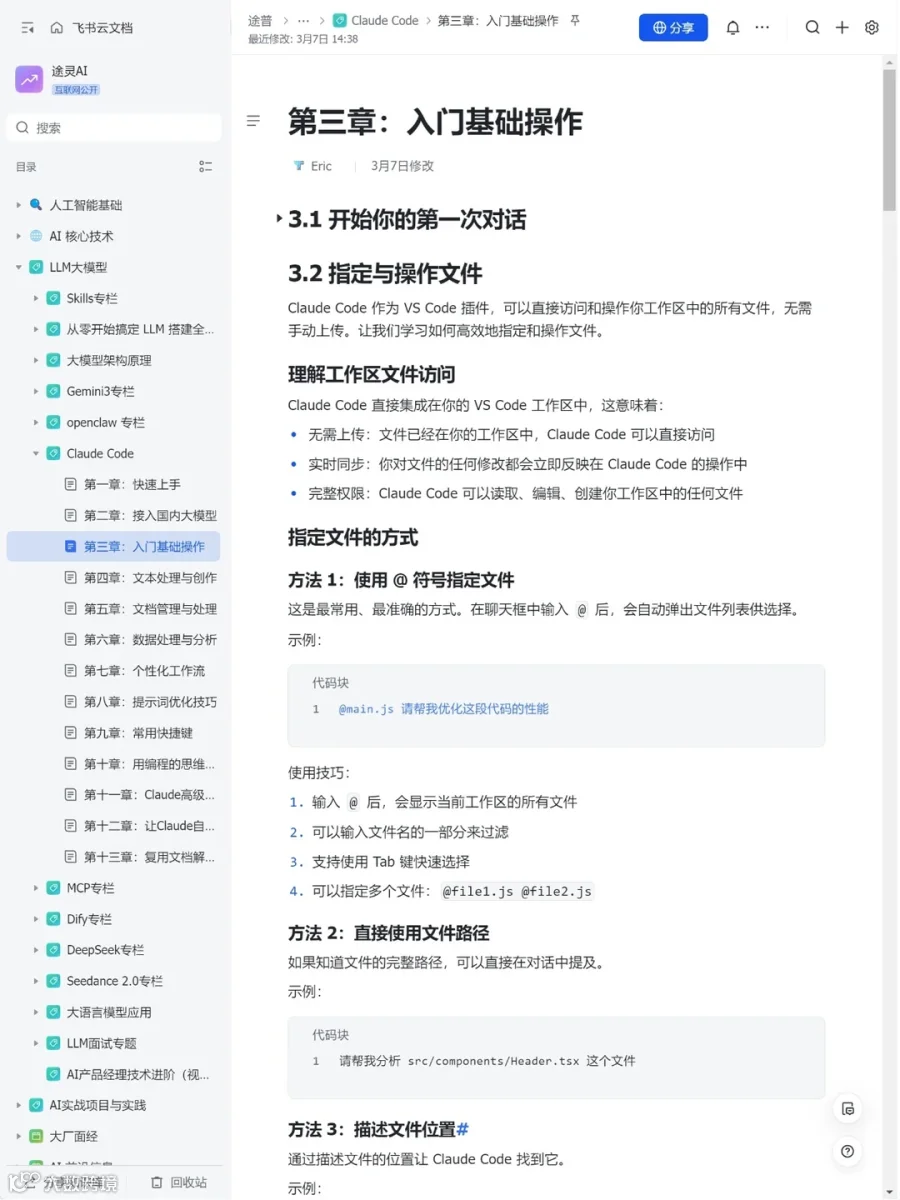The image size is (900, 1200).
Task: Select the current 第三章：入门基础操作 item
Action: pos(114,546)
